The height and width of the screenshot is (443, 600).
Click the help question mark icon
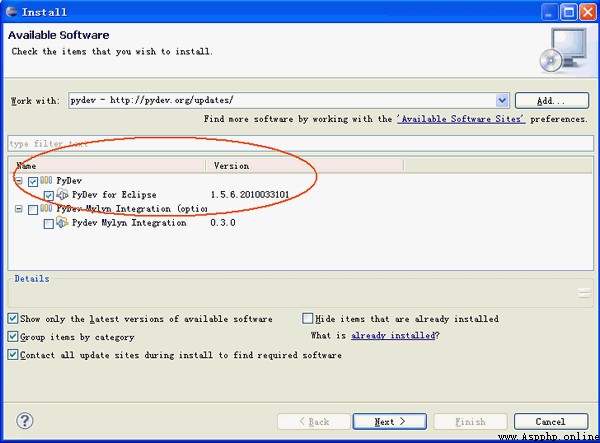25,421
